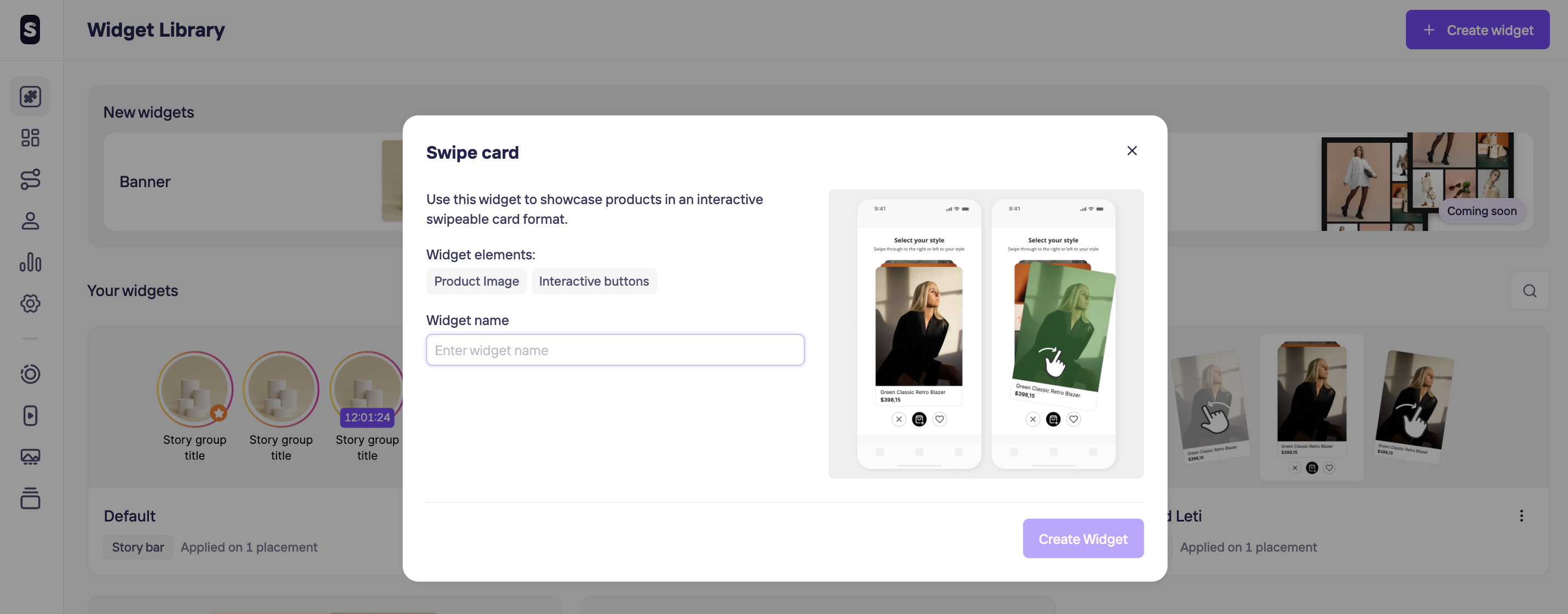Open the stacked cards icon in sidebar

(30, 498)
